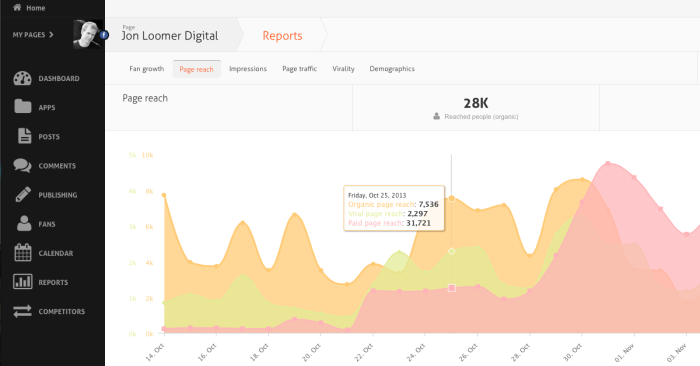Image resolution: width=700 pixels, height=366 pixels.
Task: Open the Posts document icon
Action: [25, 136]
